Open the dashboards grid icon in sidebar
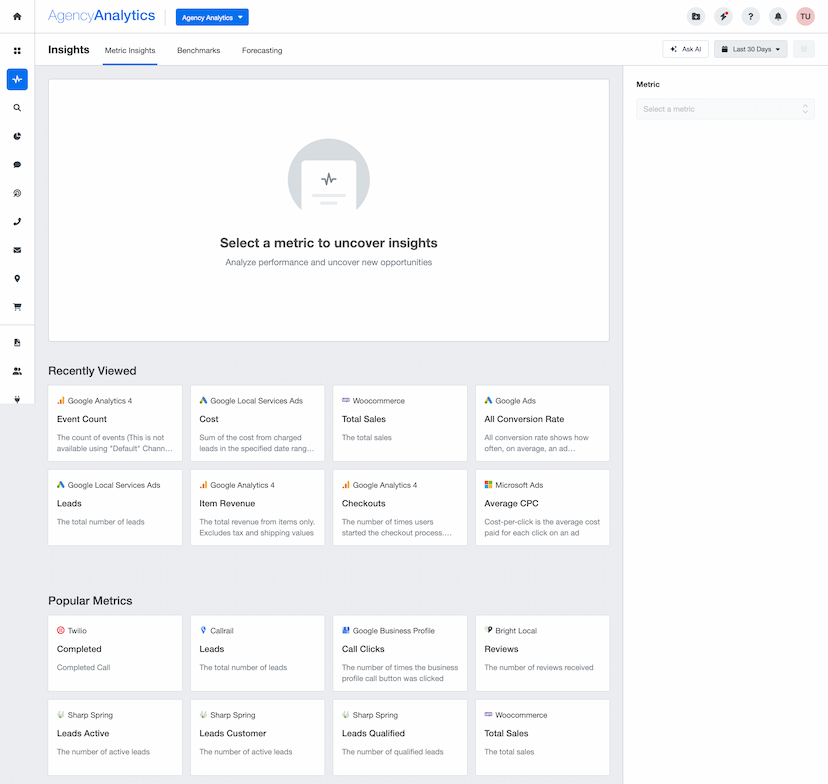Screen dimensions: 828x784 (17, 51)
